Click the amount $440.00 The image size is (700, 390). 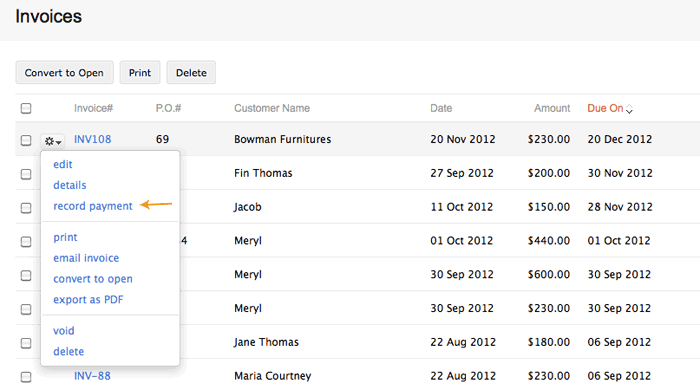tap(549, 241)
